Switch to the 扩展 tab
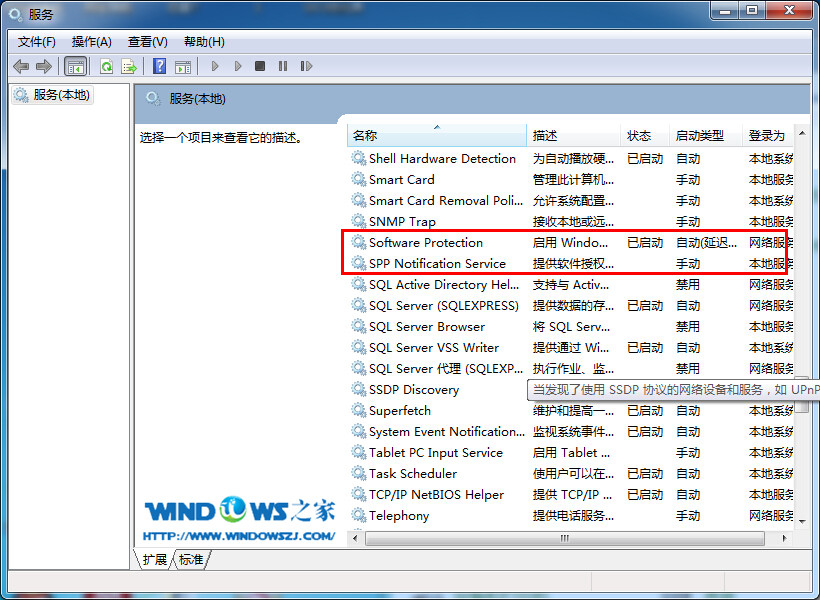Image resolution: width=820 pixels, height=600 pixels. click(x=154, y=559)
